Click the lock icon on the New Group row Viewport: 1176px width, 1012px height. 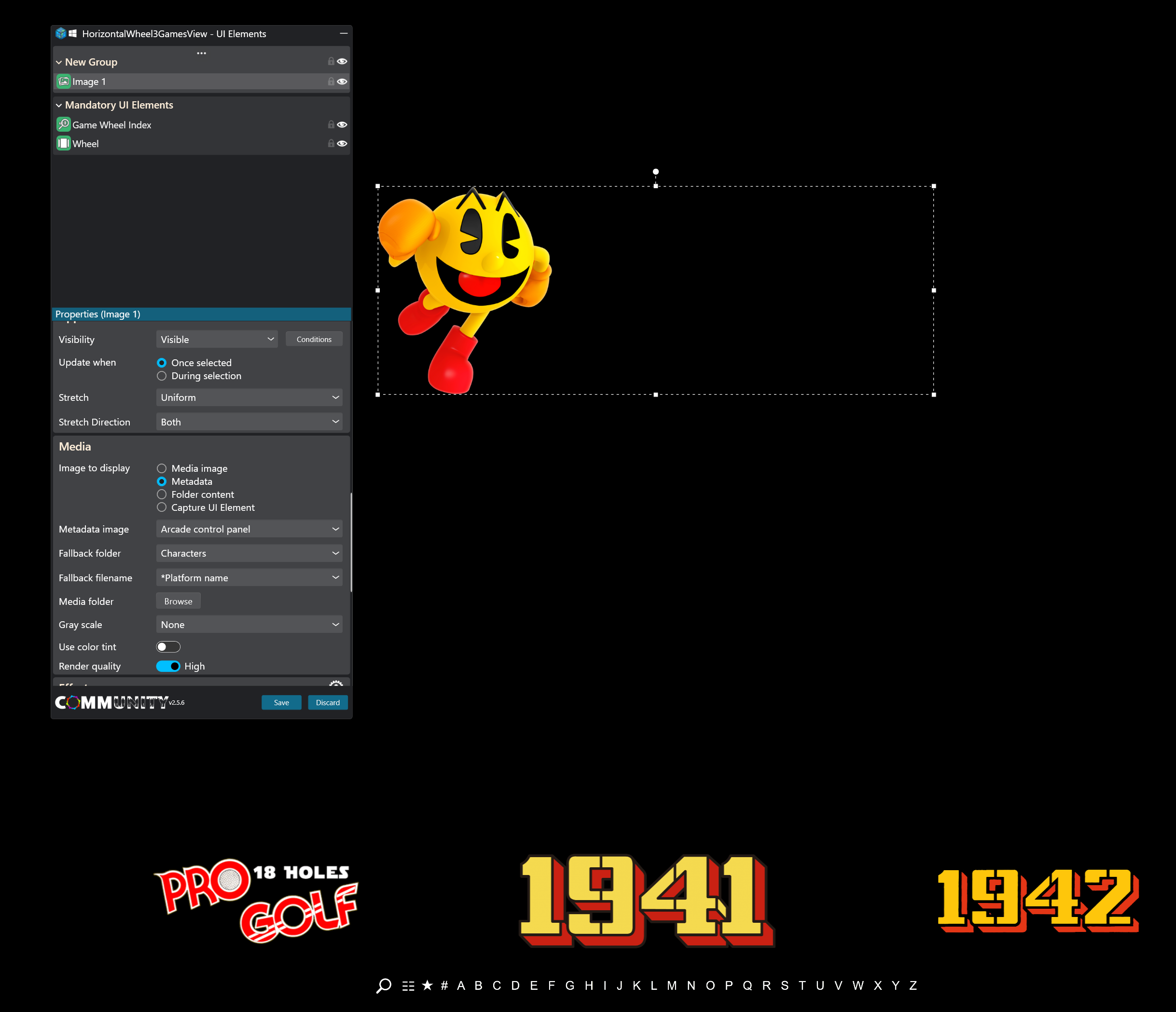click(x=331, y=61)
